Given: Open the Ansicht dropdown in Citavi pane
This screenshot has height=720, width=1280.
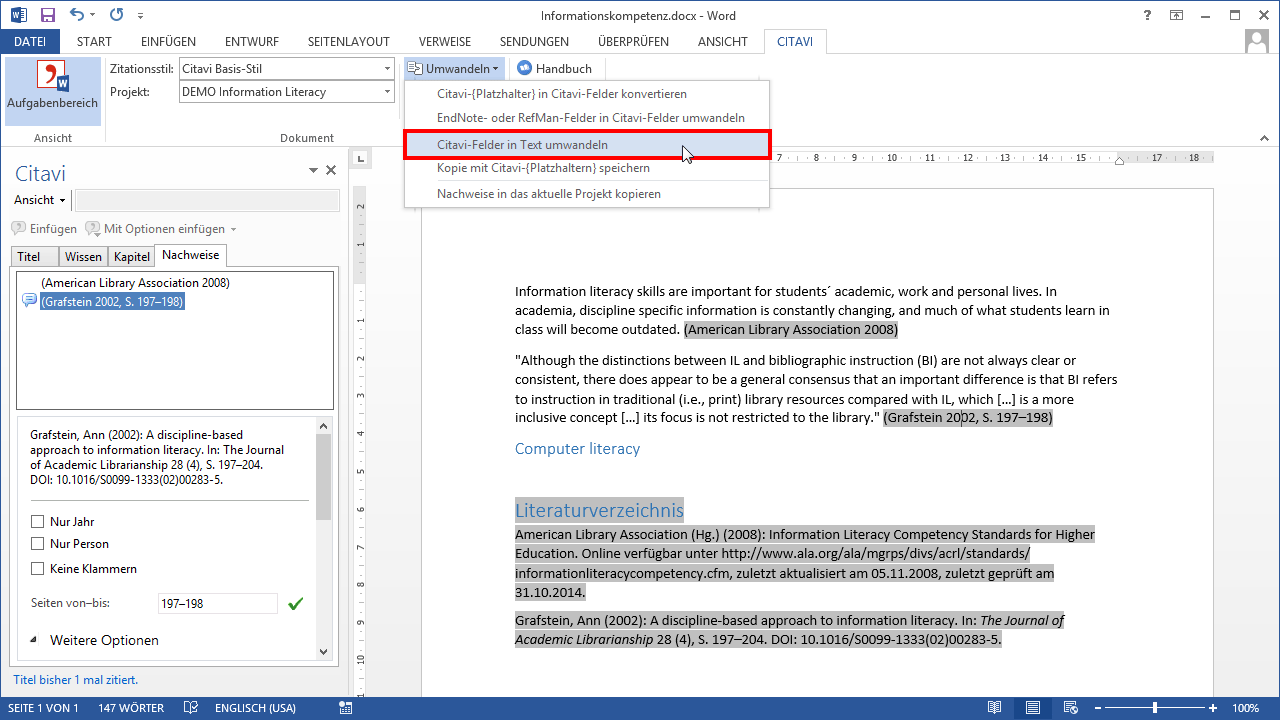Looking at the screenshot, I should pyautogui.click(x=40, y=200).
